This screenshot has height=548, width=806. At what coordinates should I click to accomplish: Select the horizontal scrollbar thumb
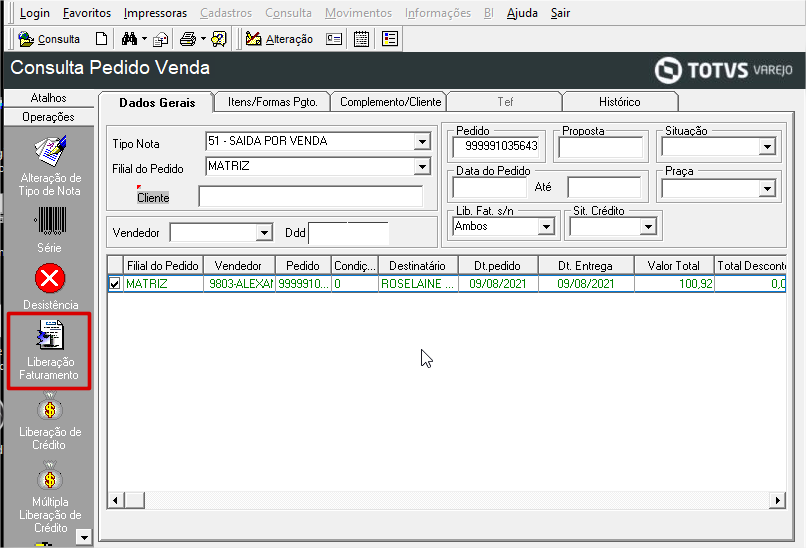pyautogui.click(x=134, y=500)
